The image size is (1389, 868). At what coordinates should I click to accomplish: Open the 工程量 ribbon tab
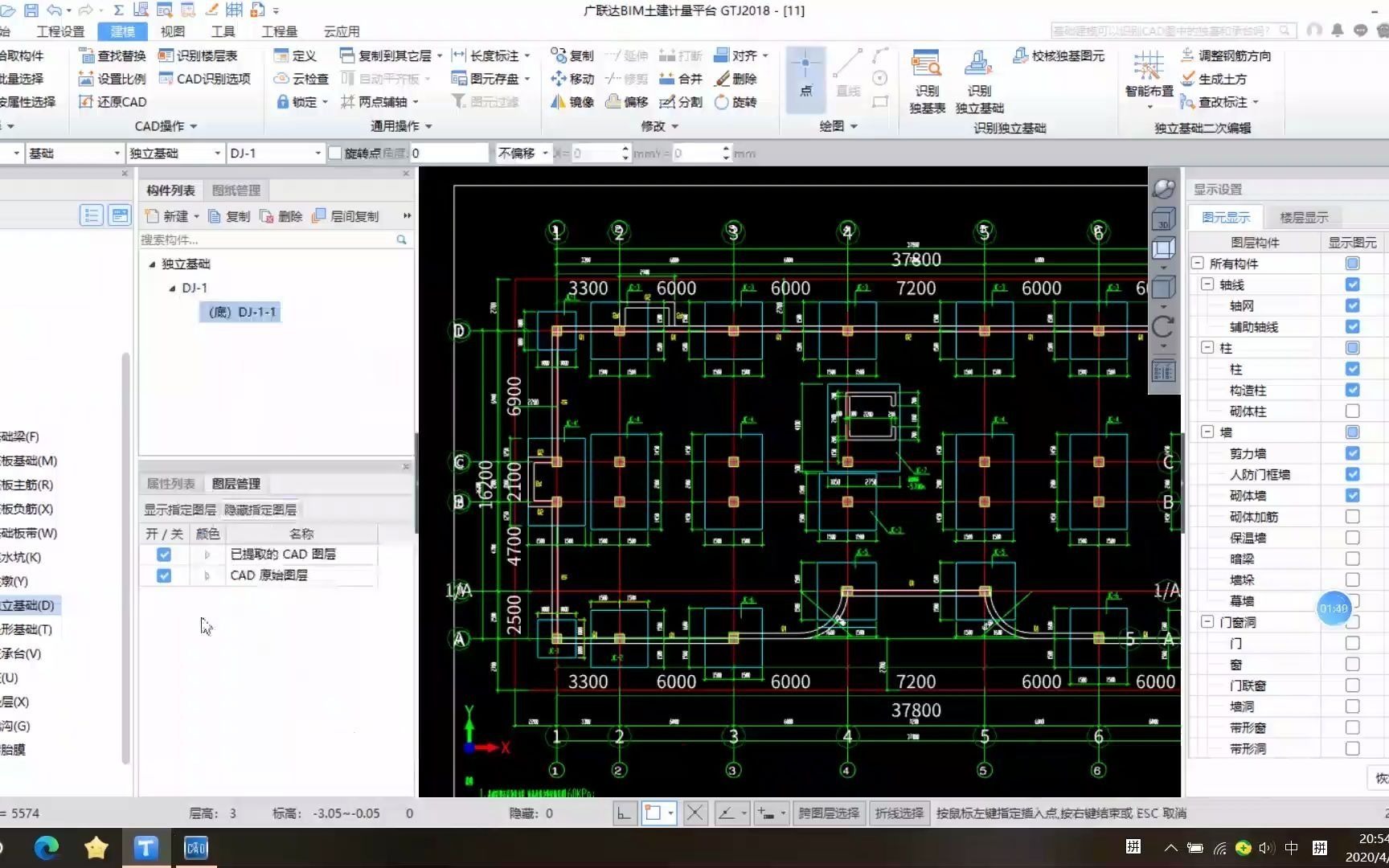[x=280, y=31]
